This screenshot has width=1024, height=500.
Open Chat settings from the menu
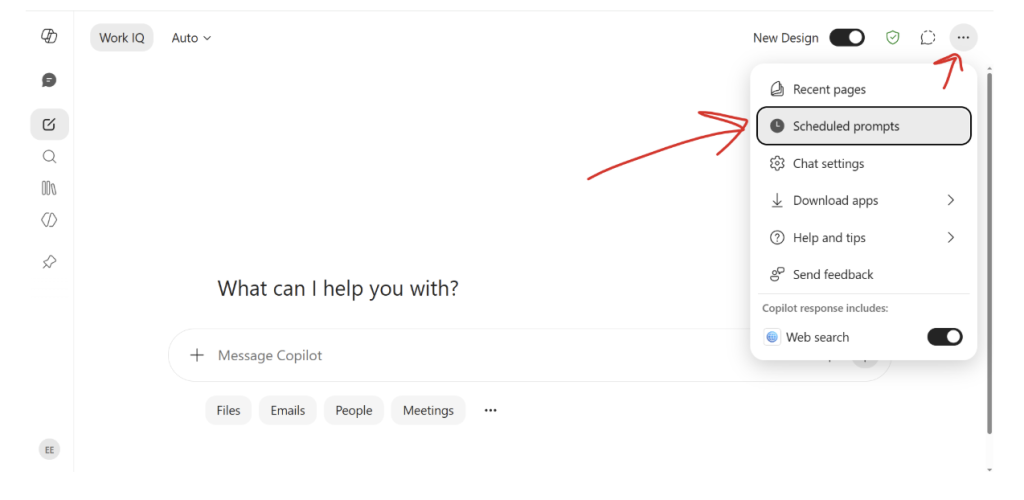(863, 163)
